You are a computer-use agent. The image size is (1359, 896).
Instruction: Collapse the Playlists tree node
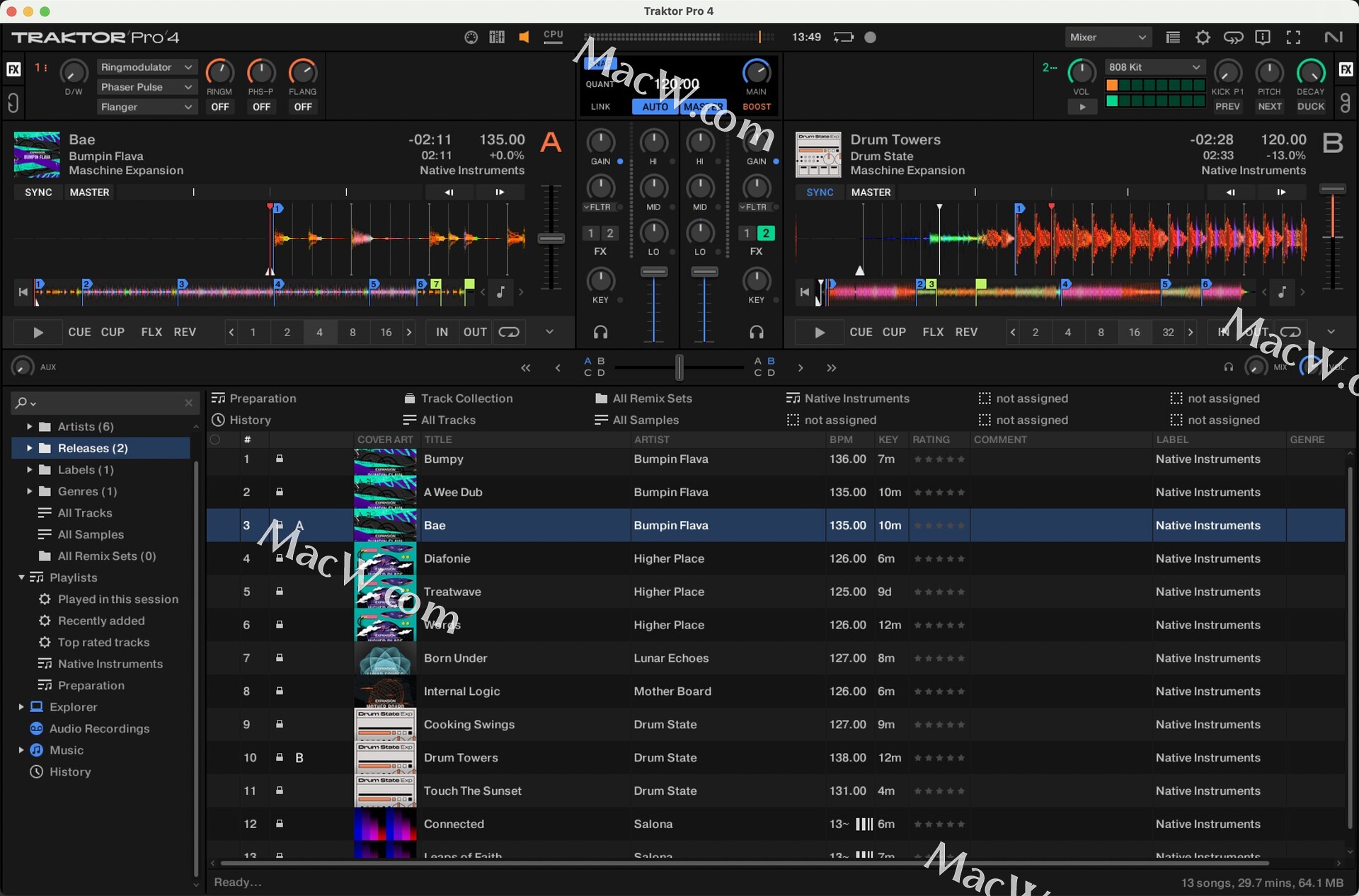(21, 578)
